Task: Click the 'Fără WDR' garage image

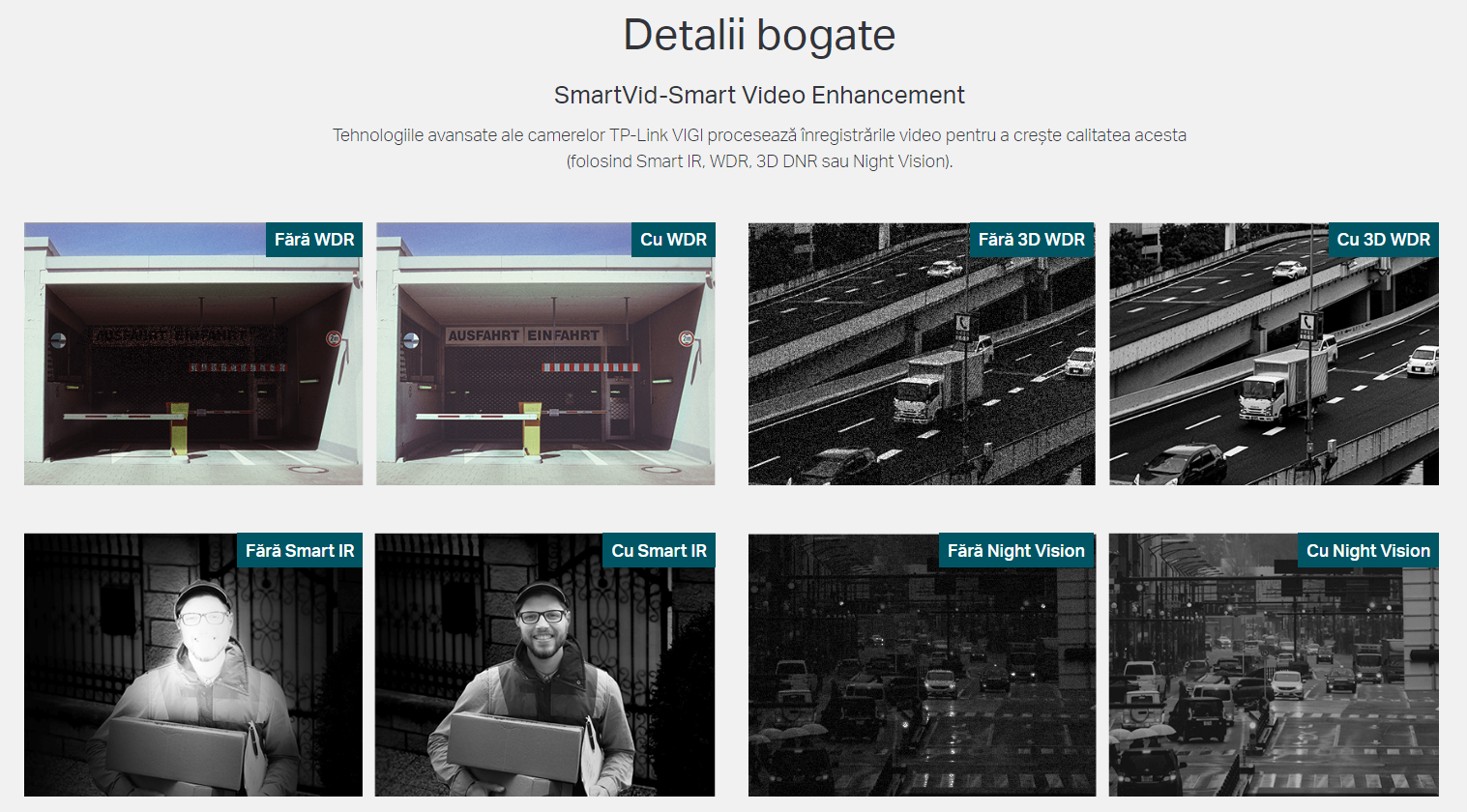Action: pos(193,354)
